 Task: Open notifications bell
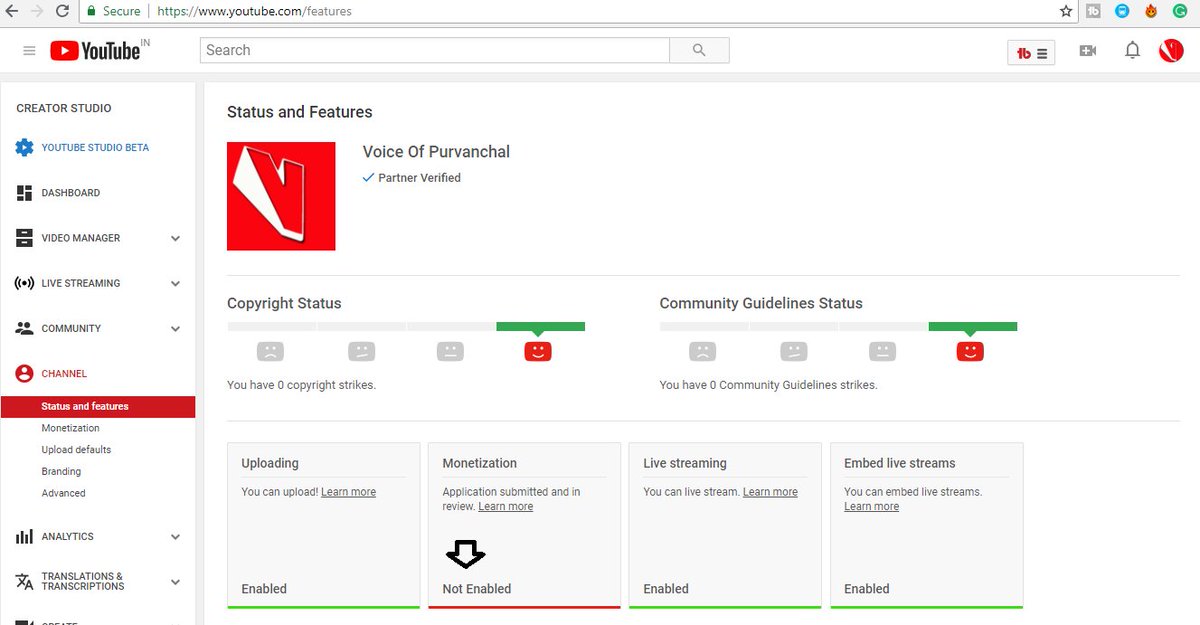(1132, 50)
